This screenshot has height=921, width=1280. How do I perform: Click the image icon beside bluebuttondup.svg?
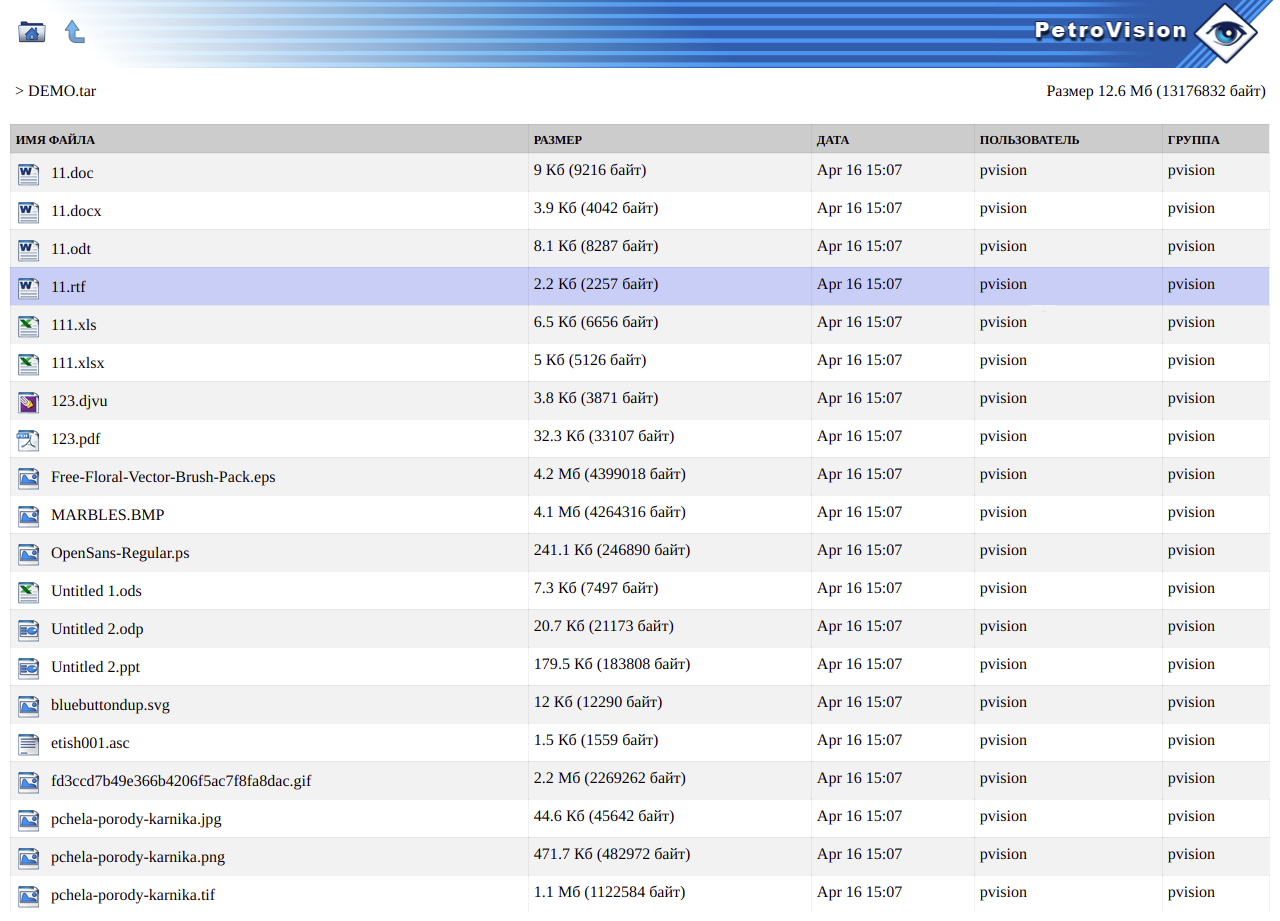coord(28,705)
